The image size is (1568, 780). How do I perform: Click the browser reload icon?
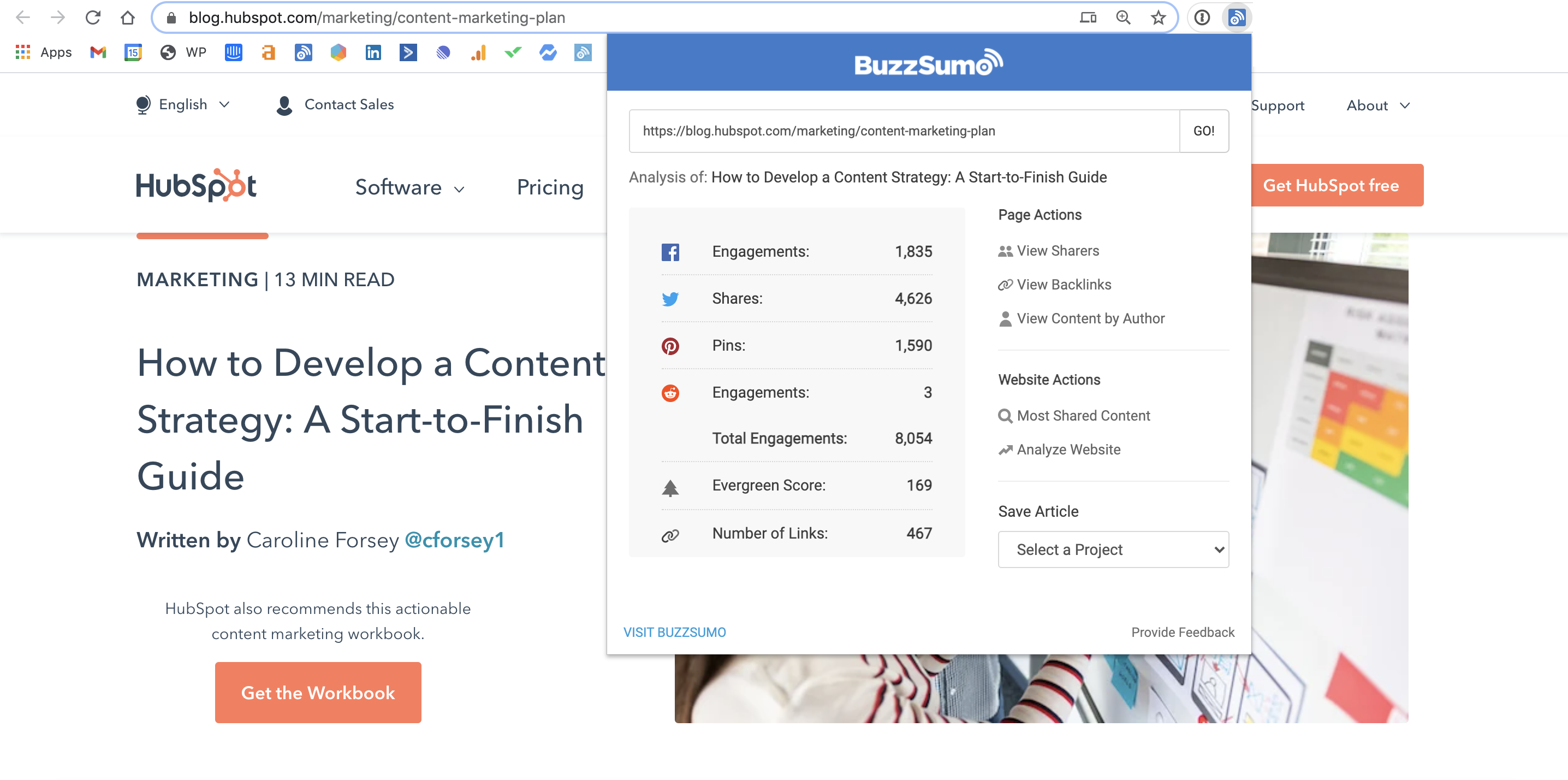click(x=92, y=17)
